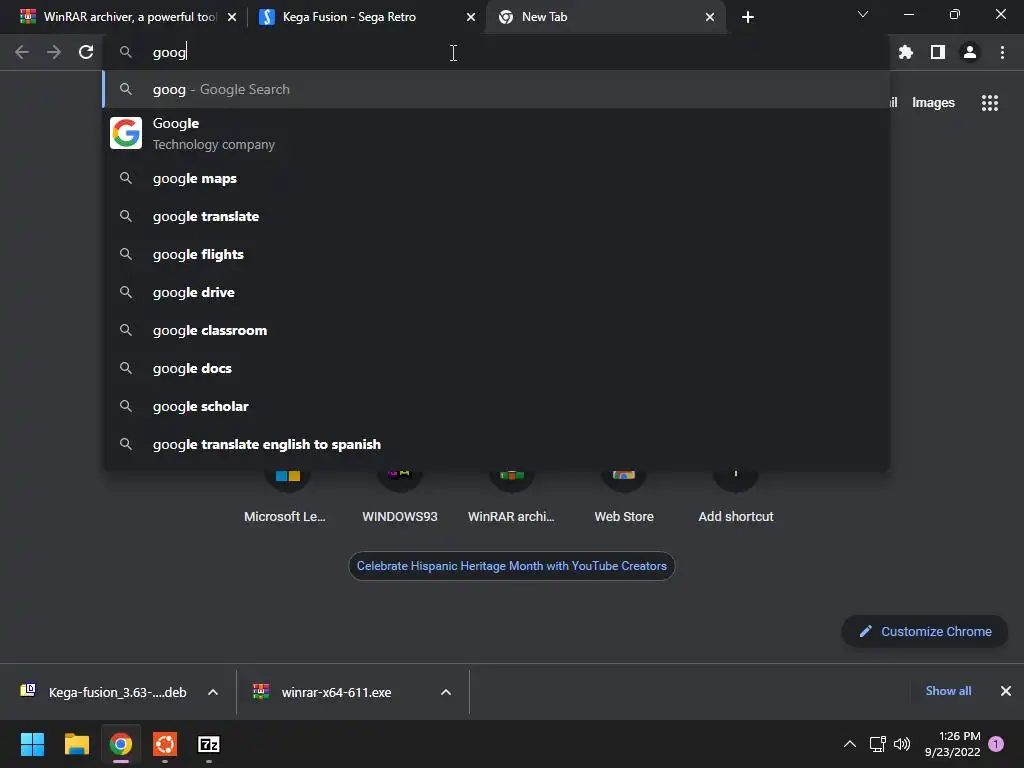1024x768 pixels.
Task: Open the profile avatar icon
Action: click(x=970, y=52)
